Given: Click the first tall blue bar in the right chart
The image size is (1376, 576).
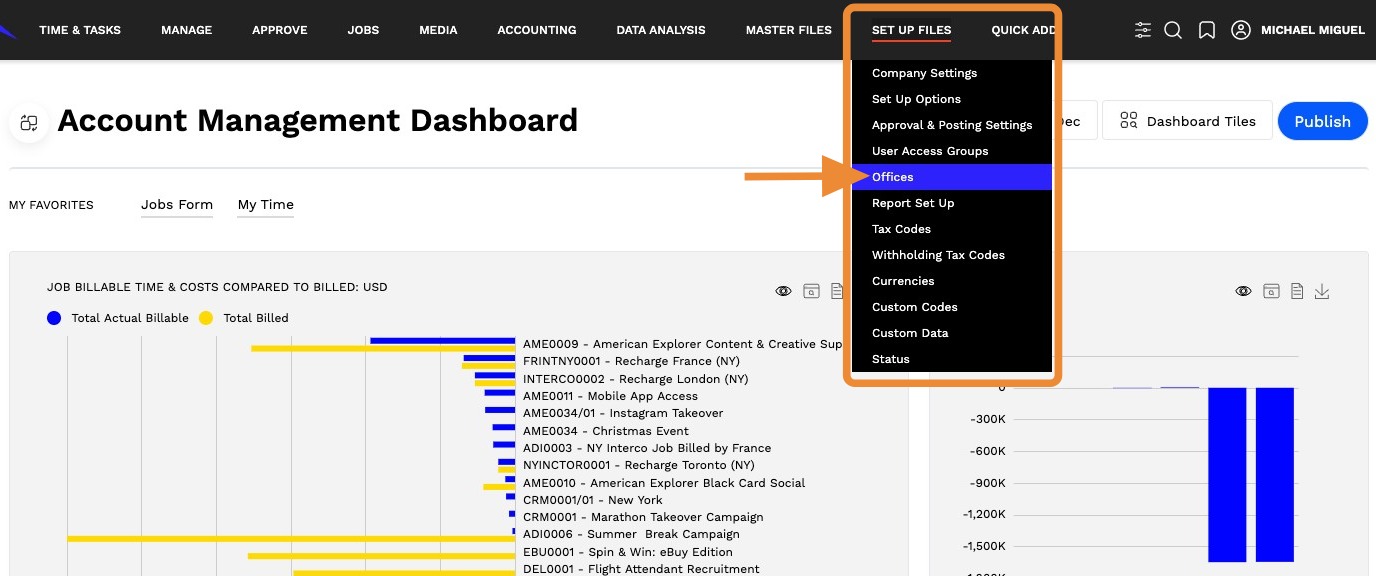Looking at the screenshot, I should [1227, 475].
